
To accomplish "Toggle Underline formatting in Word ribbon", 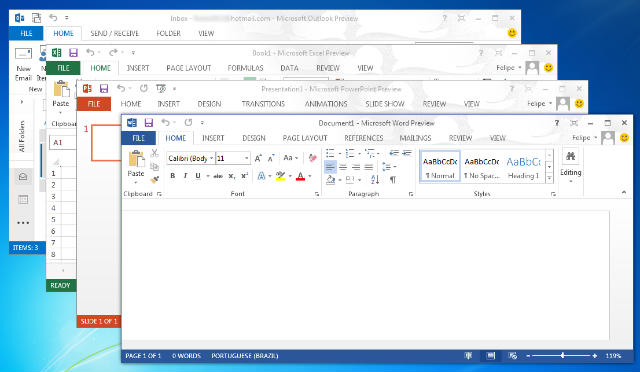I will [x=198, y=176].
